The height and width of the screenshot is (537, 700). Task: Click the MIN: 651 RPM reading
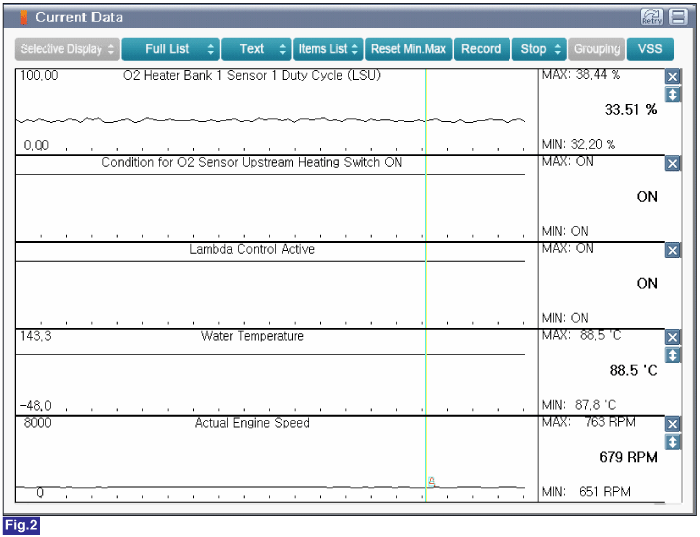(586, 491)
